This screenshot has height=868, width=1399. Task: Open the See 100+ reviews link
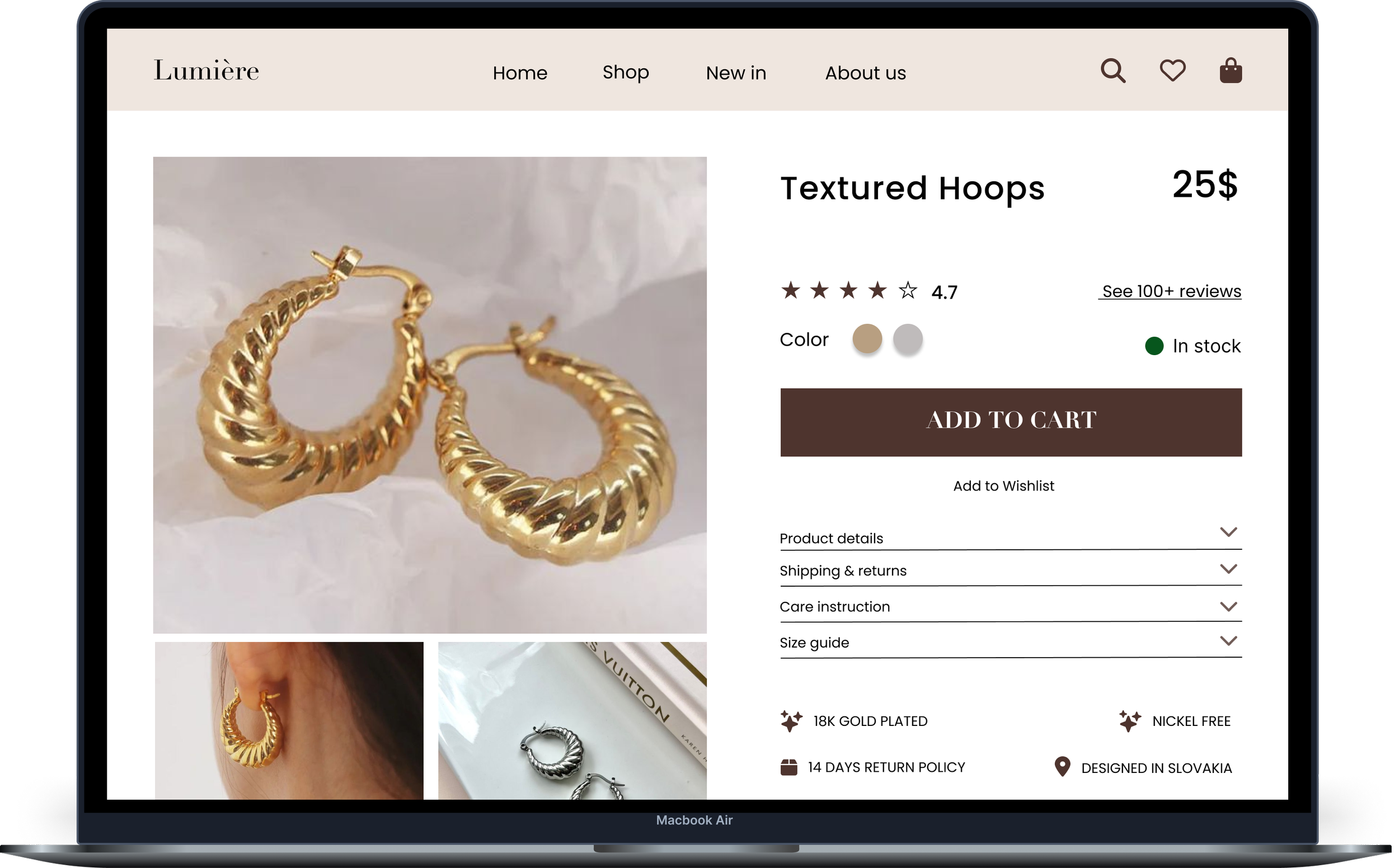(1171, 291)
